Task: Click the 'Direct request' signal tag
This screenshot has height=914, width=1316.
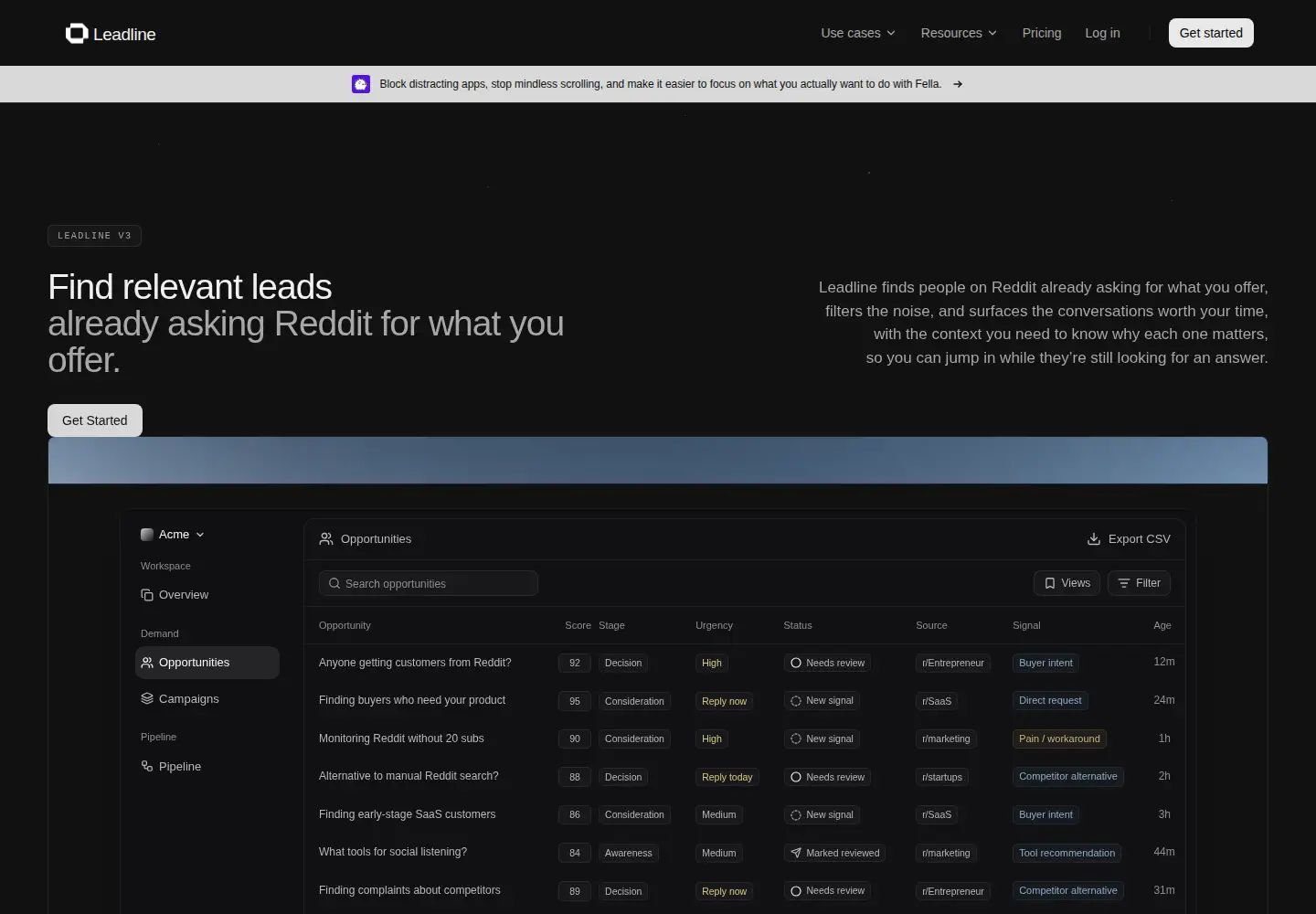Action: point(1050,701)
